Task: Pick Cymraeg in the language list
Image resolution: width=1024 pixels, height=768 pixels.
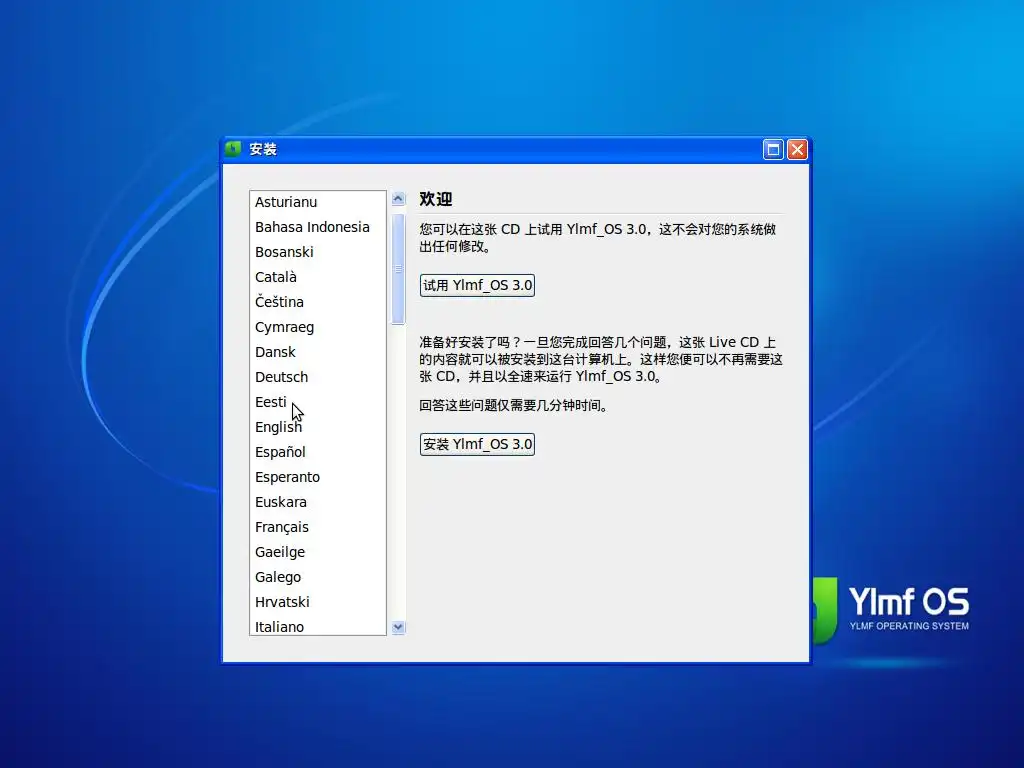Action: click(317, 327)
